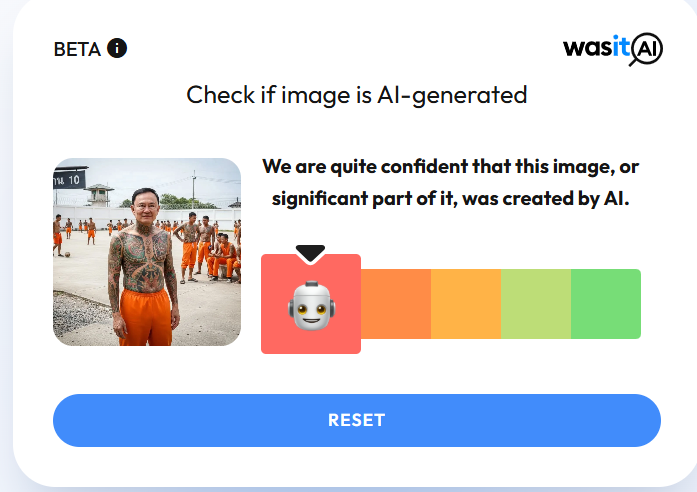Click the BETA label text
Screen dimensions: 697x492
click(77, 49)
